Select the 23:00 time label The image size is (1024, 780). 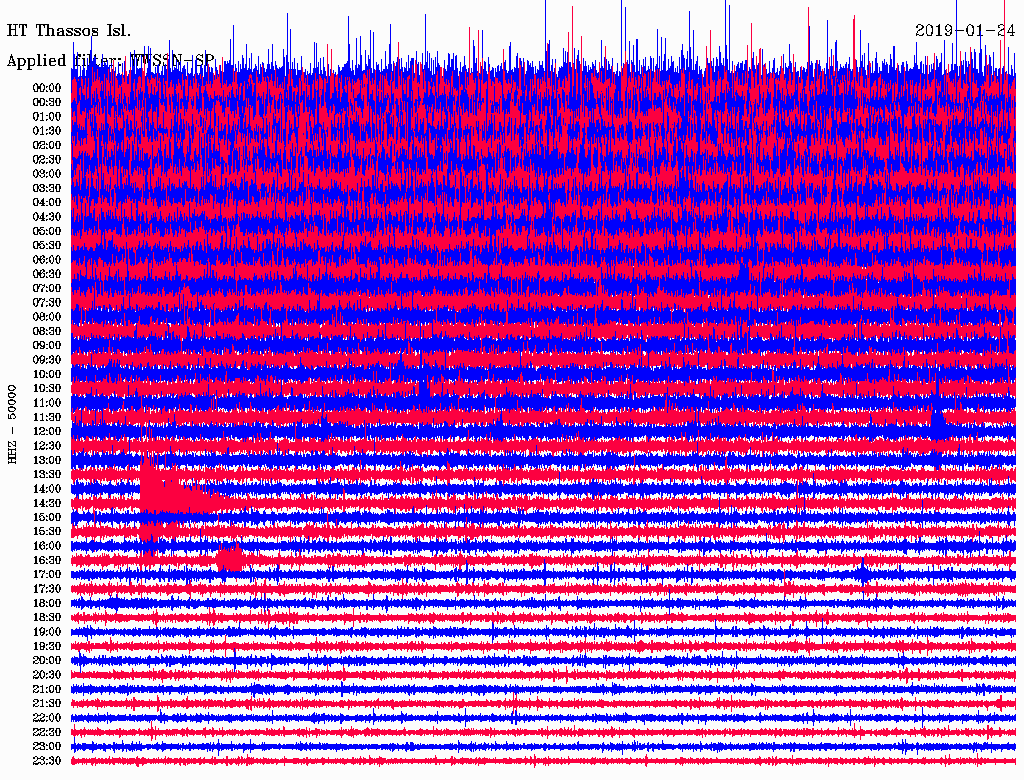click(47, 746)
